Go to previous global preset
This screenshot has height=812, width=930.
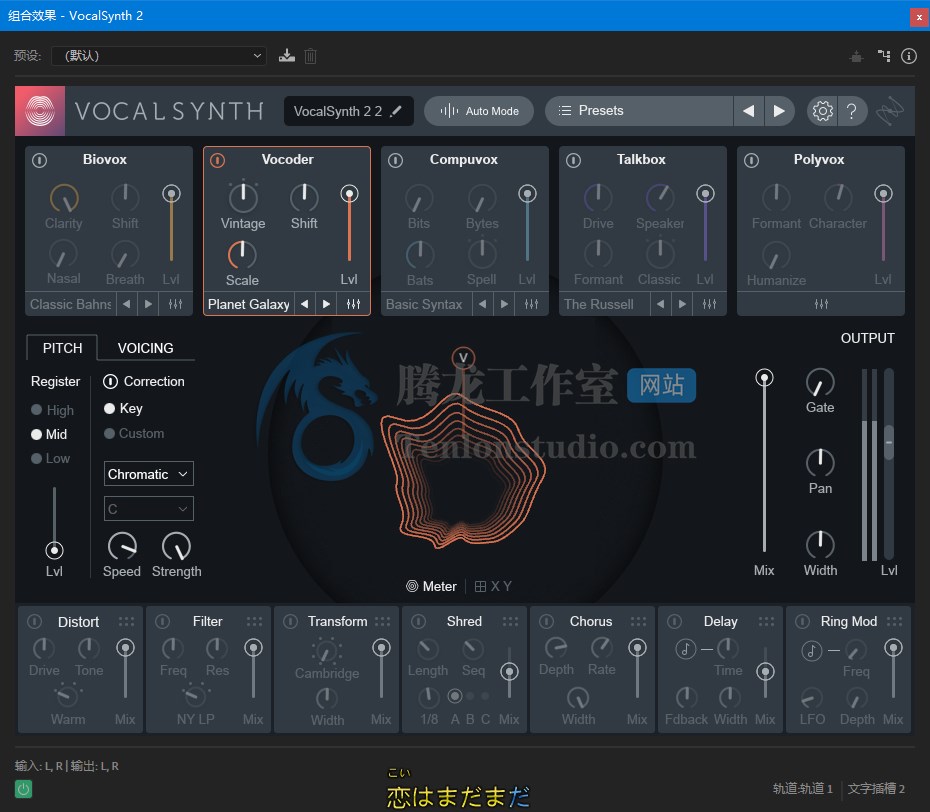[x=749, y=111]
